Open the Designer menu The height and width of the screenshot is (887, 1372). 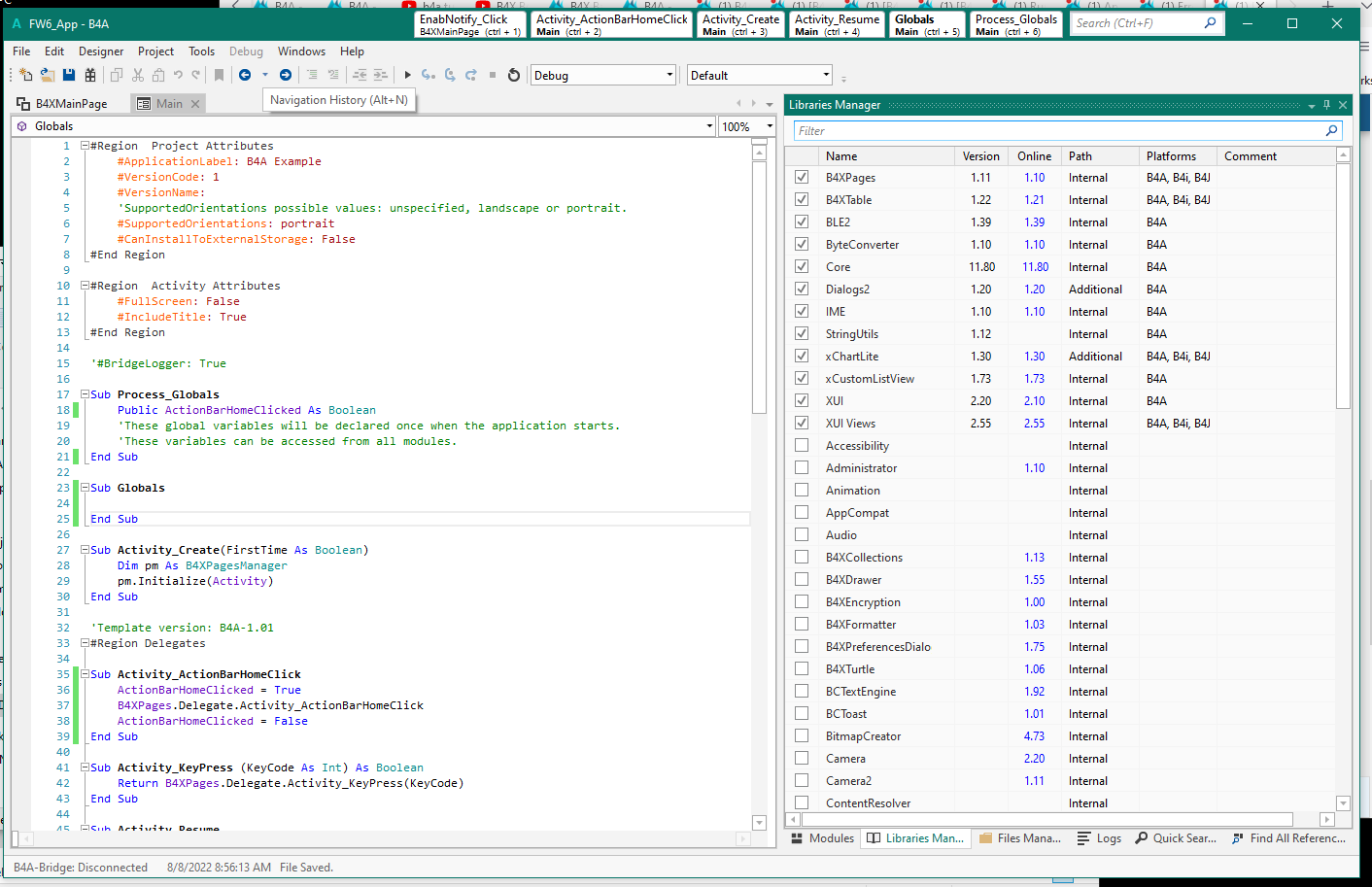[101, 51]
